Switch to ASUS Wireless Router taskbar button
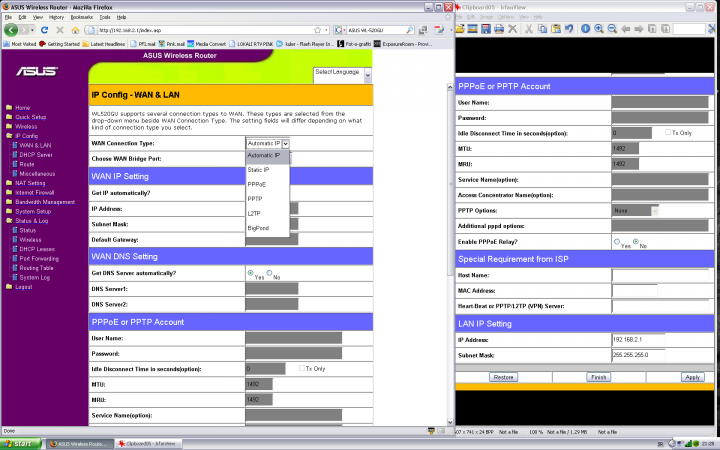720x450 pixels. tap(79, 444)
